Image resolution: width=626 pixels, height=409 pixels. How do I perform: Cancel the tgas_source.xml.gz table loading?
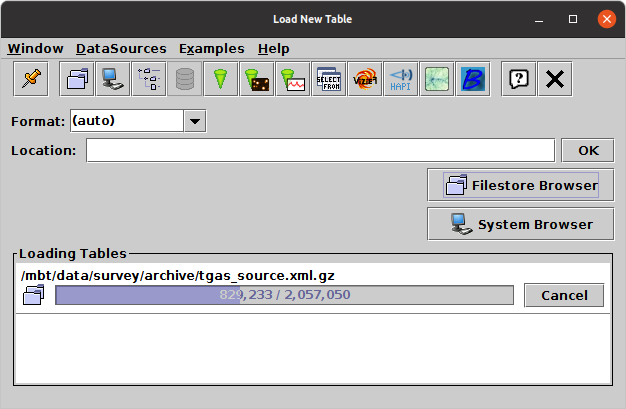click(x=564, y=295)
